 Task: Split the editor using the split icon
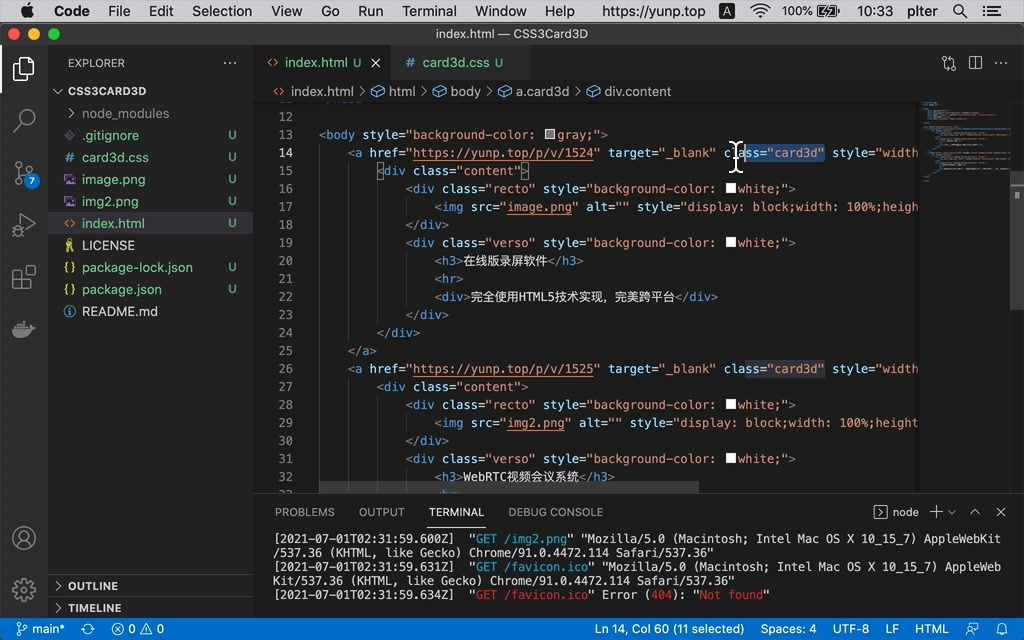974,62
